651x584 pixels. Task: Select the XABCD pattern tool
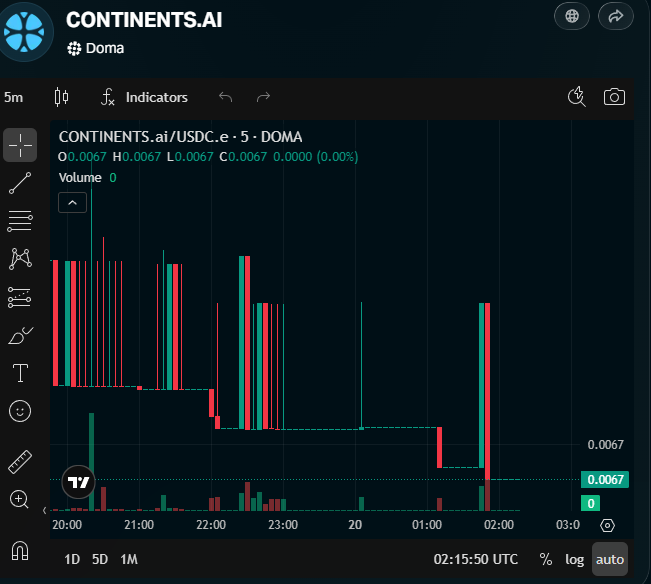click(x=20, y=259)
